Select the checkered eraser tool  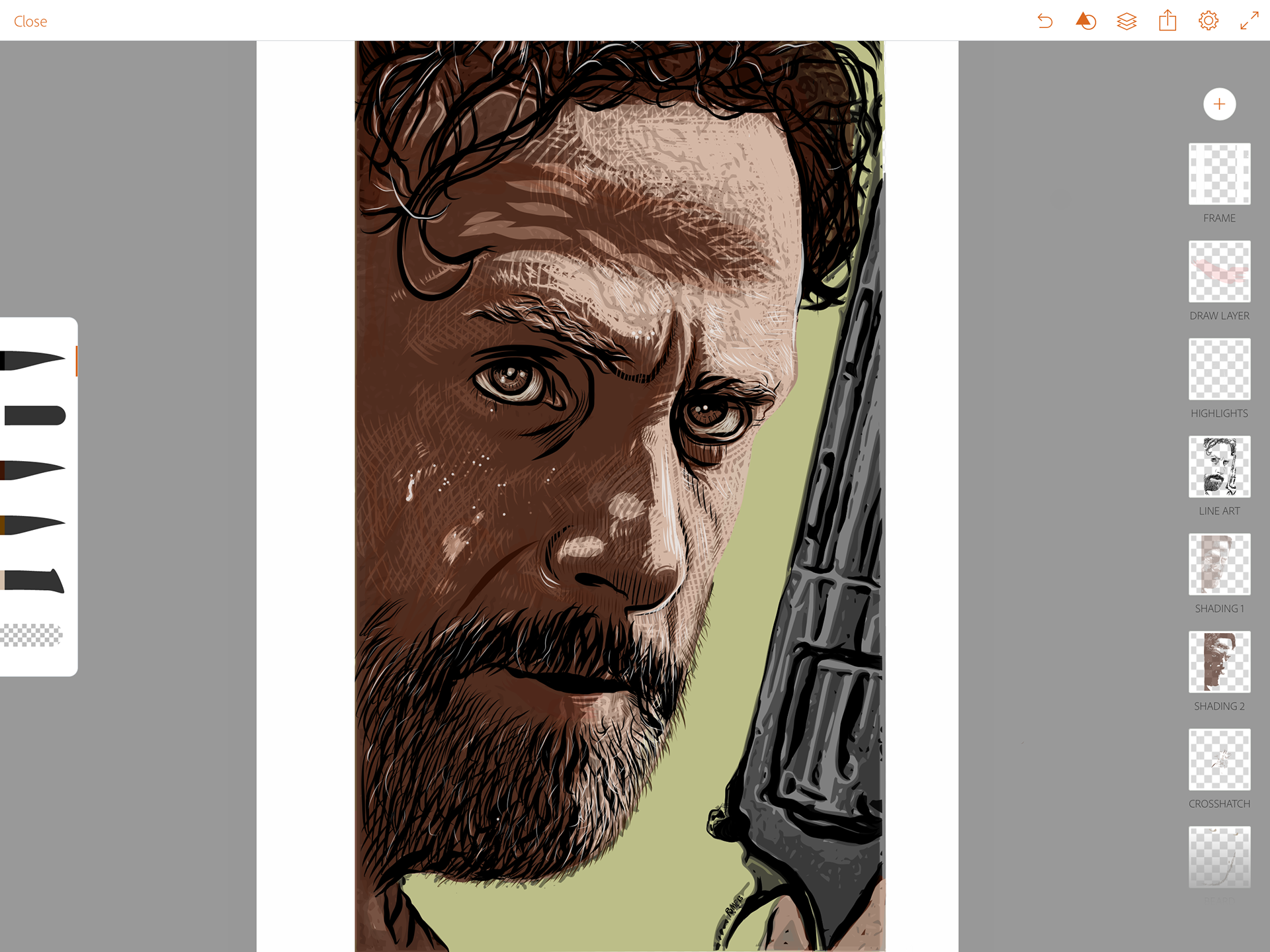[x=31, y=635]
